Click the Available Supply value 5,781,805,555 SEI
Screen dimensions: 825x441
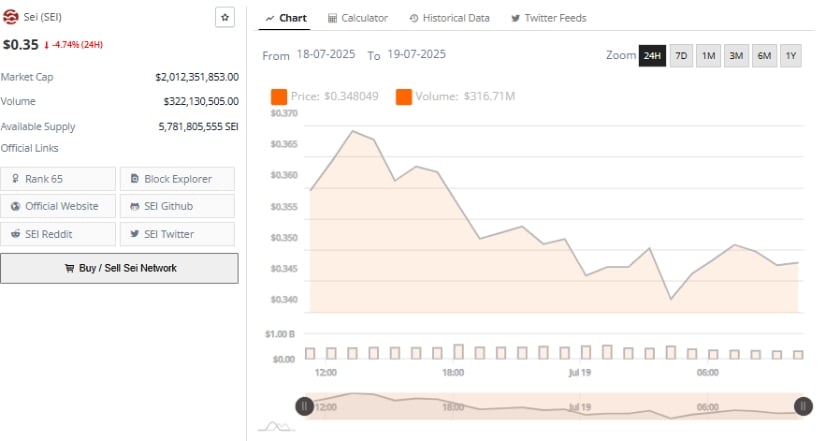click(x=198, y=127)
